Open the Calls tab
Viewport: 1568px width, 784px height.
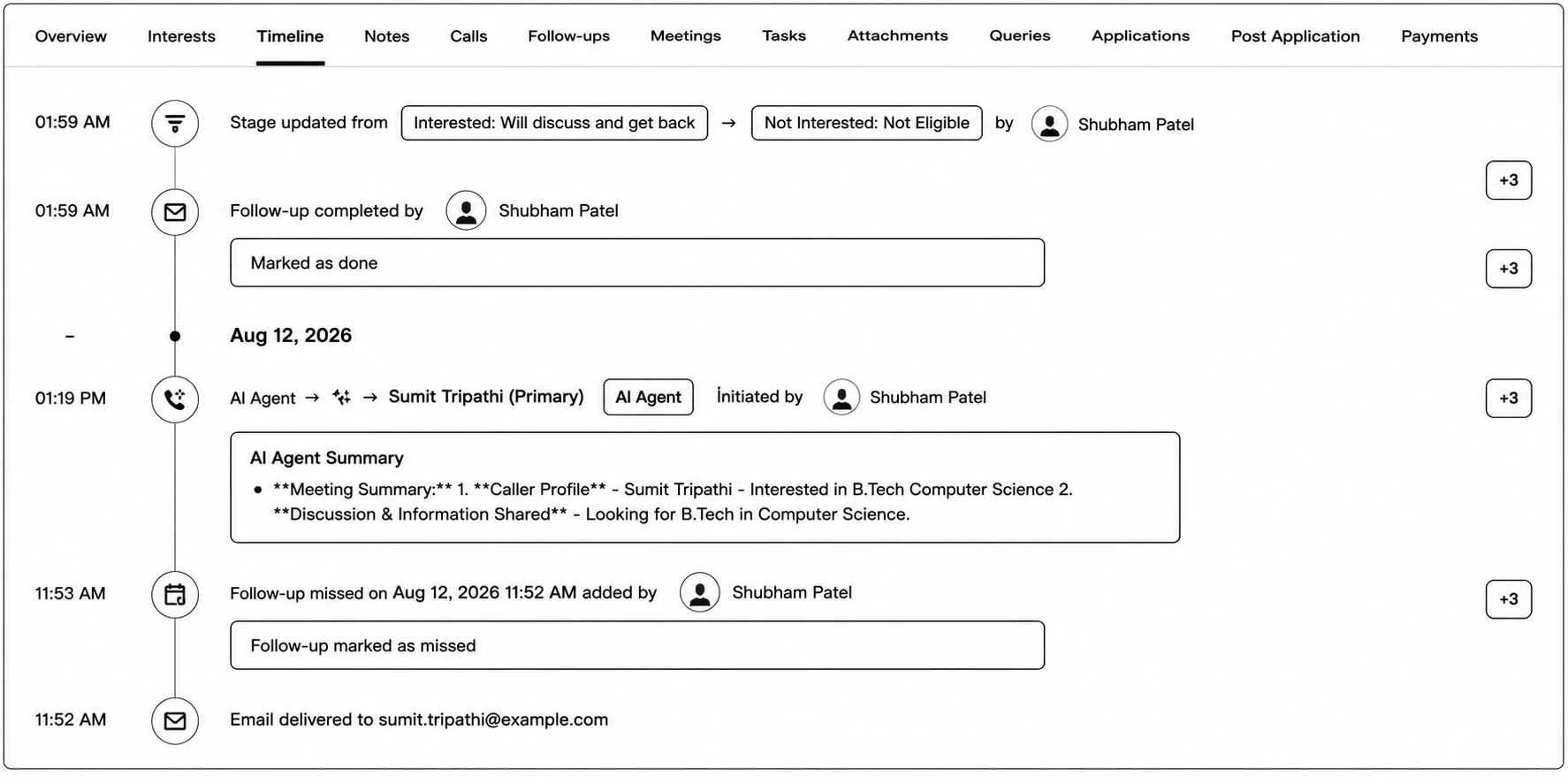click(x=468, y=36)
